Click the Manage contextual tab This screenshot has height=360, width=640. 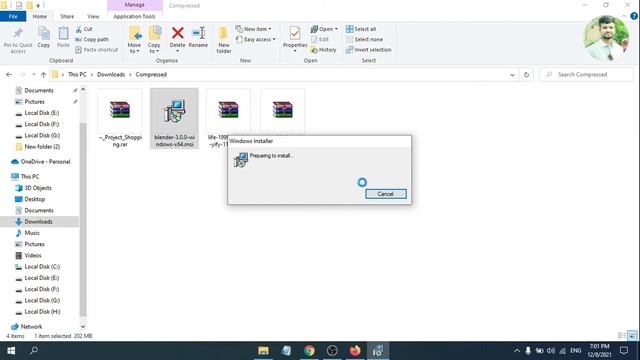point(135,5)
